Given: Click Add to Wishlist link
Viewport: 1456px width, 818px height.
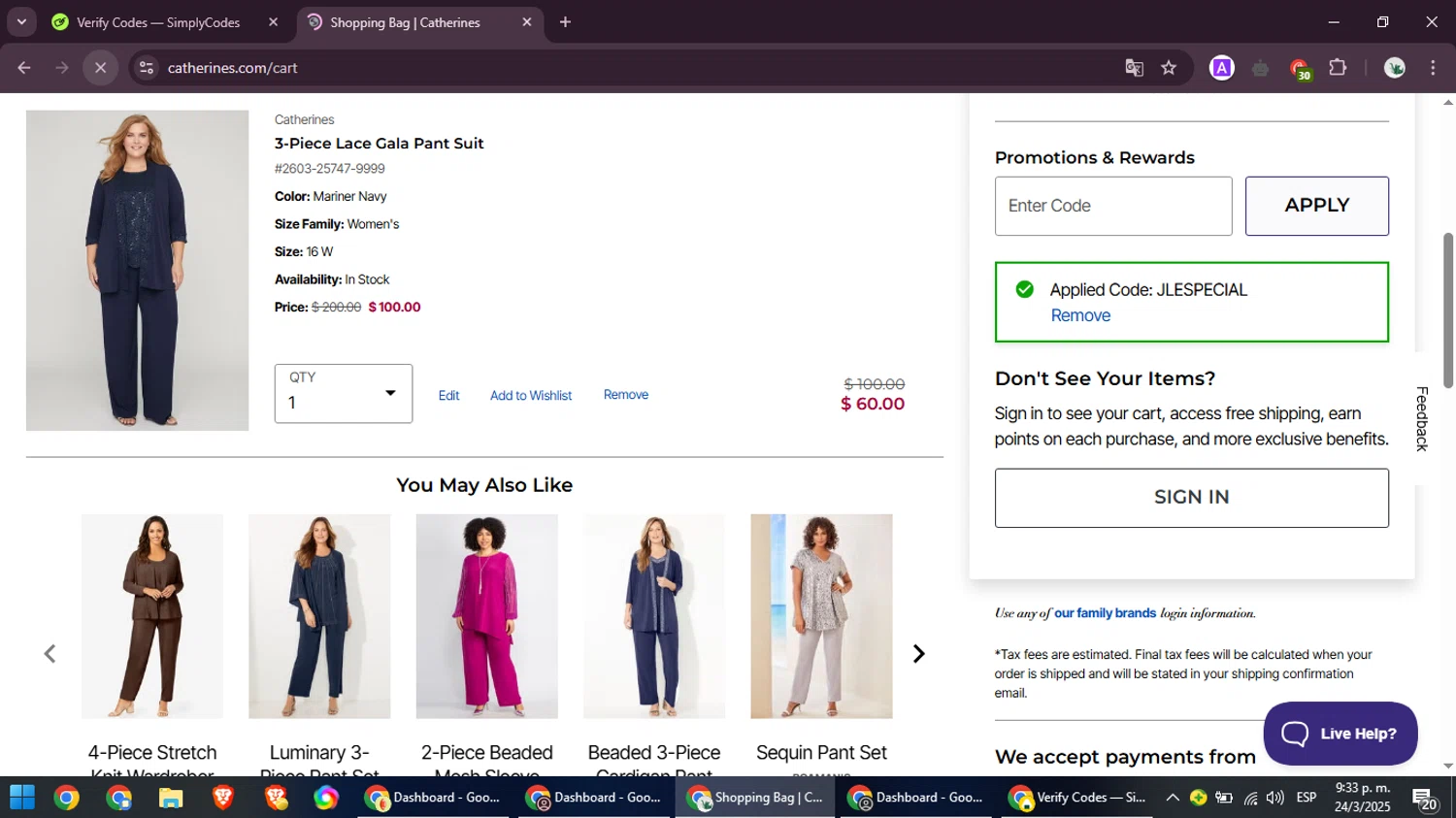Looking at the screenshot, I should pos(531,395).
